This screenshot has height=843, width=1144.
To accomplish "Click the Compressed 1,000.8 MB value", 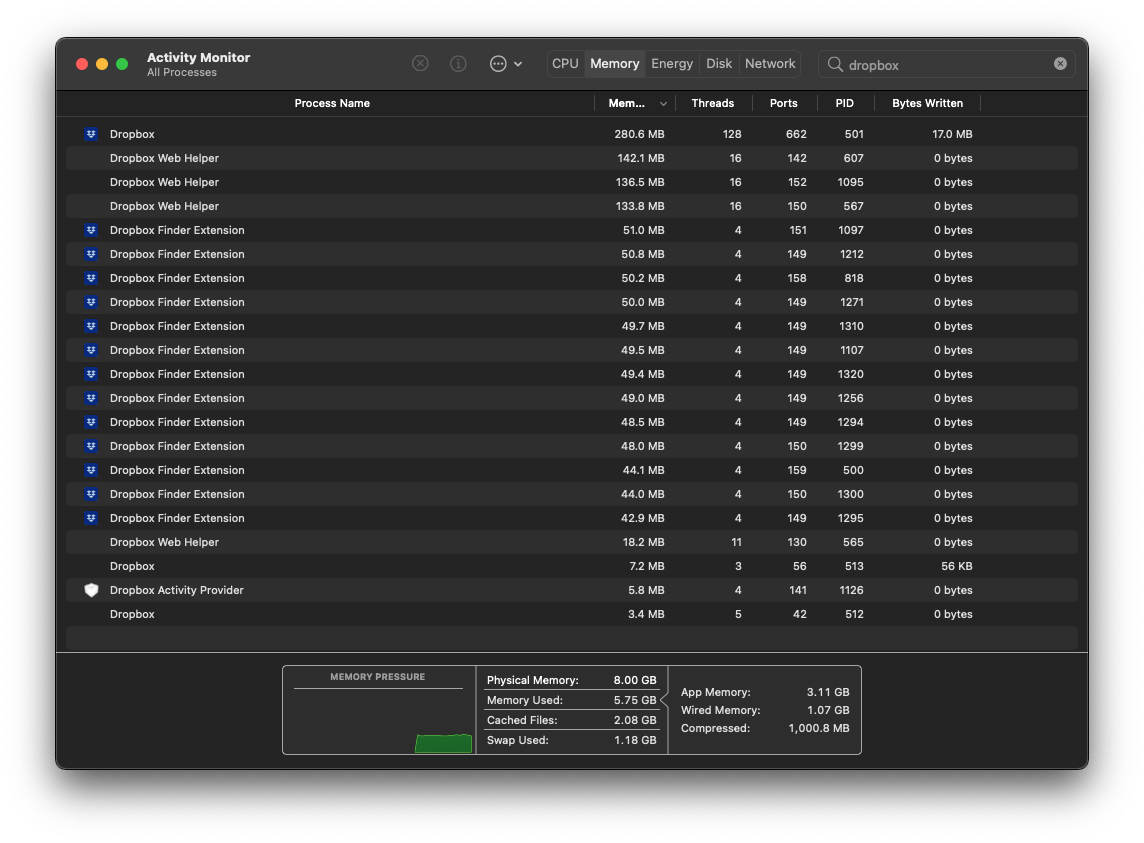I will point(819,728).
